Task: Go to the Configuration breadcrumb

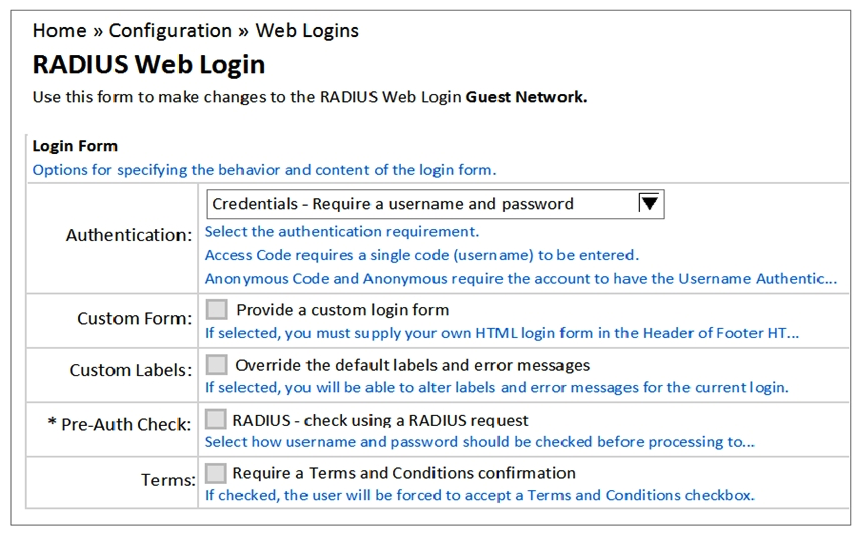Action: [x=170, y=31]
